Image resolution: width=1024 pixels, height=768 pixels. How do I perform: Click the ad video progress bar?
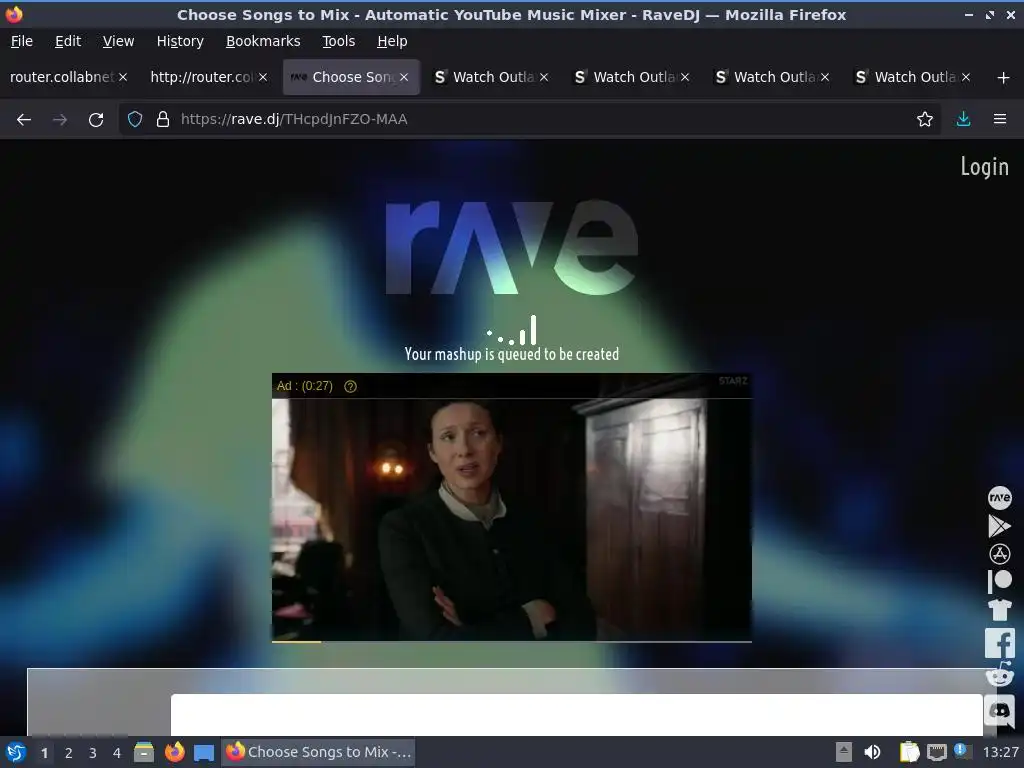point(511,641)
